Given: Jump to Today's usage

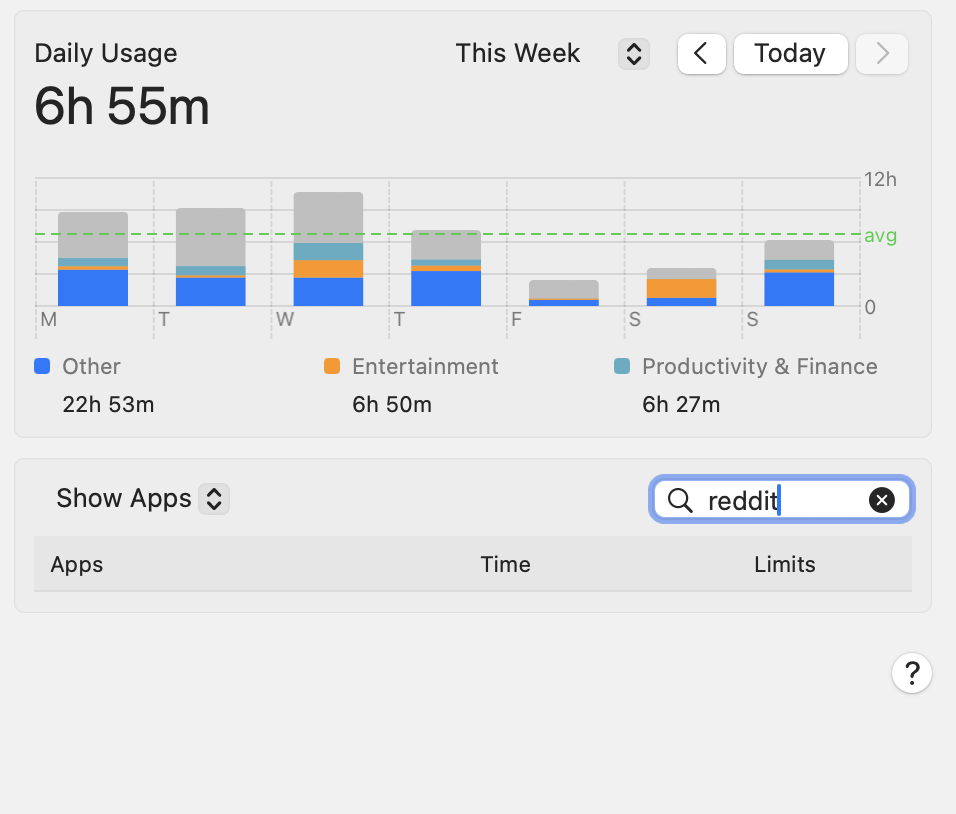Looking at the screenshot, I should 790,54.
